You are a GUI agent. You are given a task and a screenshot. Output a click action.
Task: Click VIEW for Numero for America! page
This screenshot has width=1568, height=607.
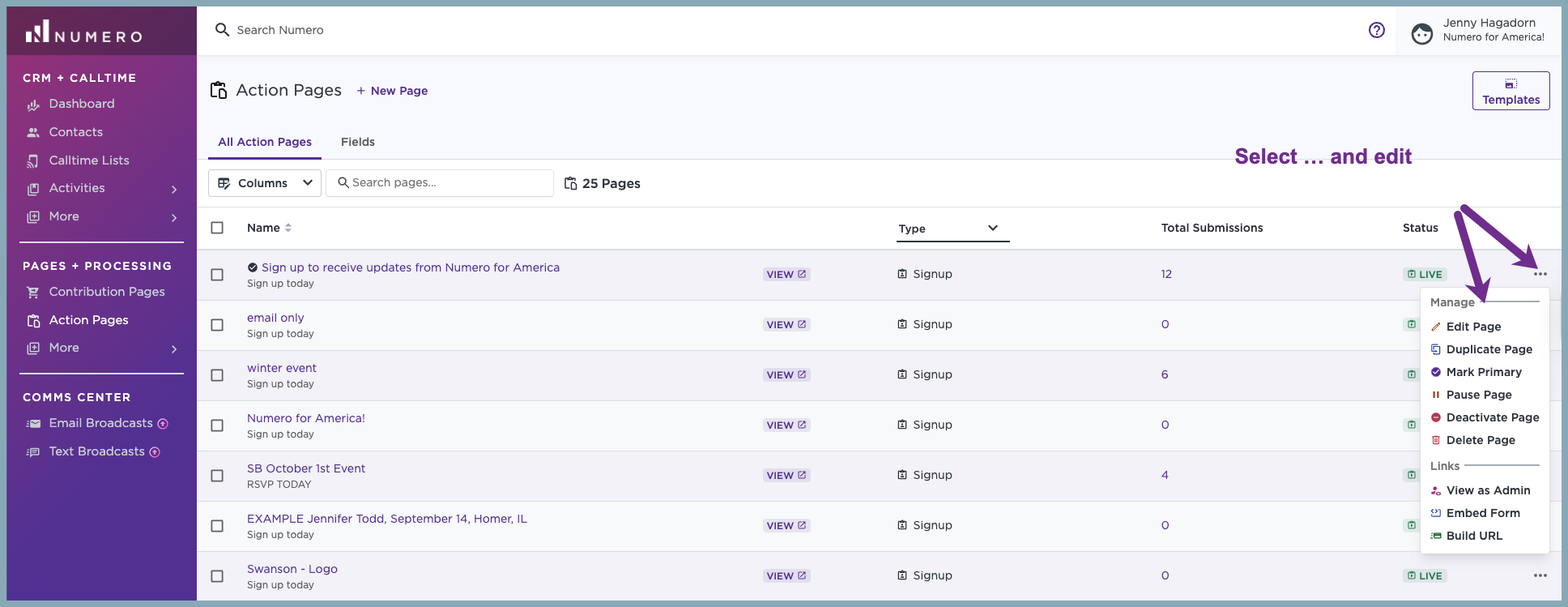coord(786,425)
